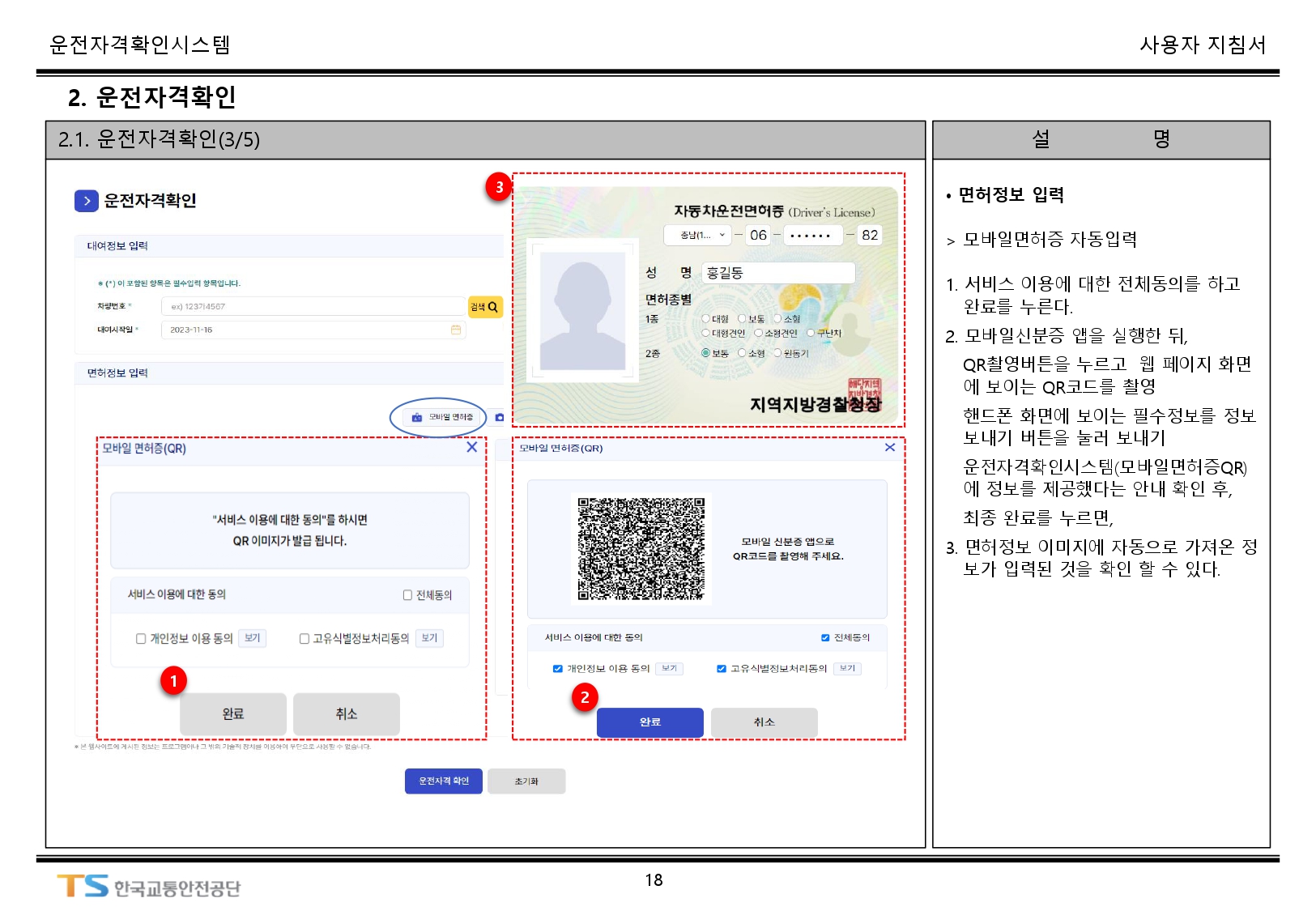
Task: Uncheck 고유식별정보처리동의 in the right dialog
Action: [721, 669]
